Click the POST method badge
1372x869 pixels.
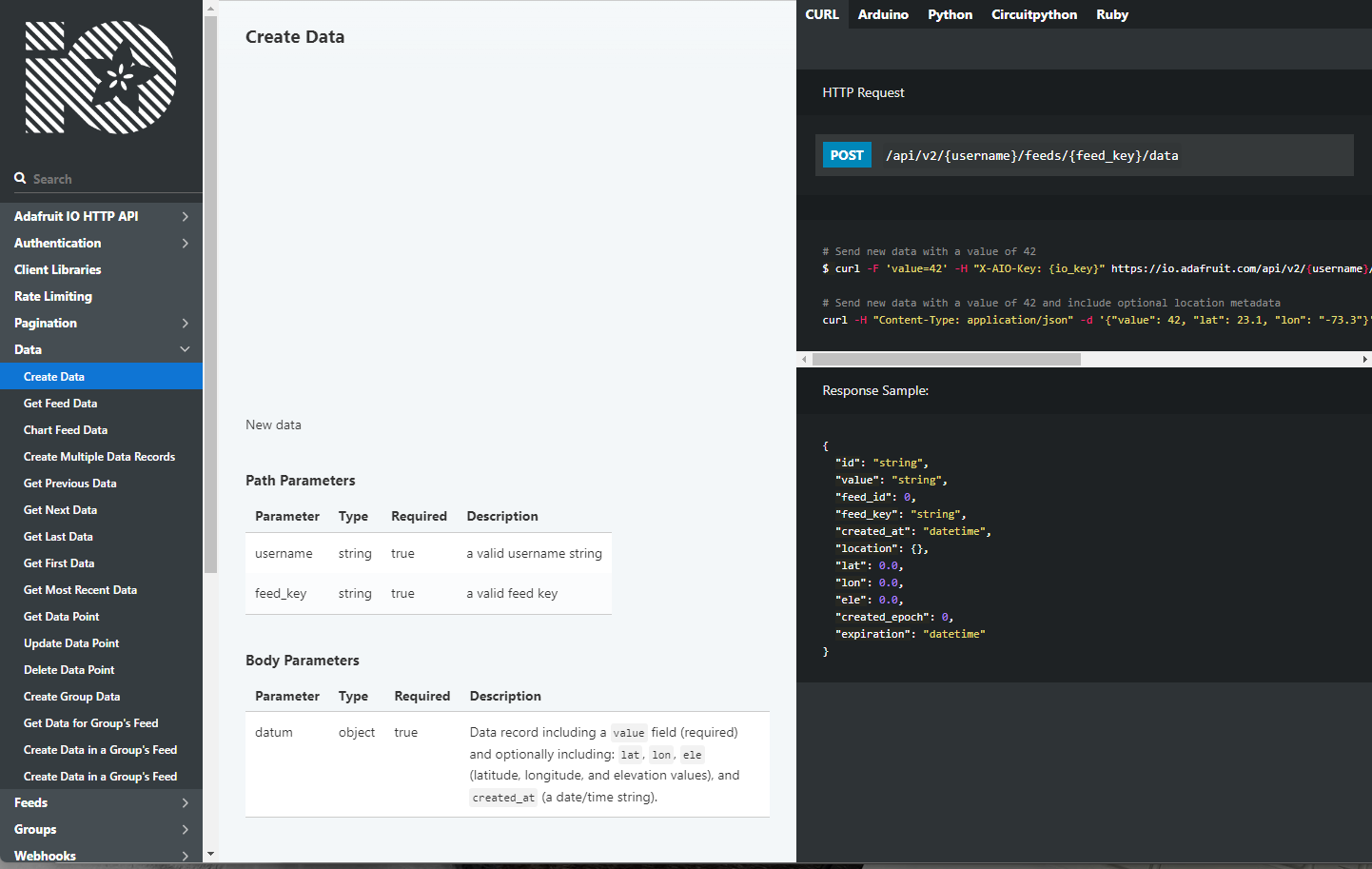[x=847, y=155]
